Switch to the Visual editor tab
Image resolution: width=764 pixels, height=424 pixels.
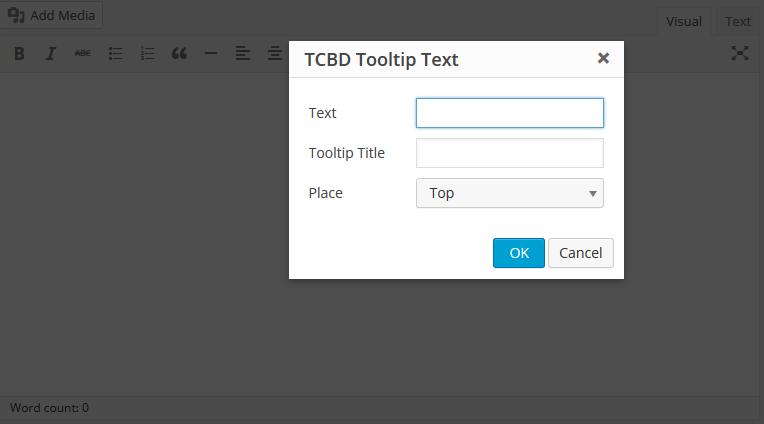pyautogui.click(x=684, y=22)
